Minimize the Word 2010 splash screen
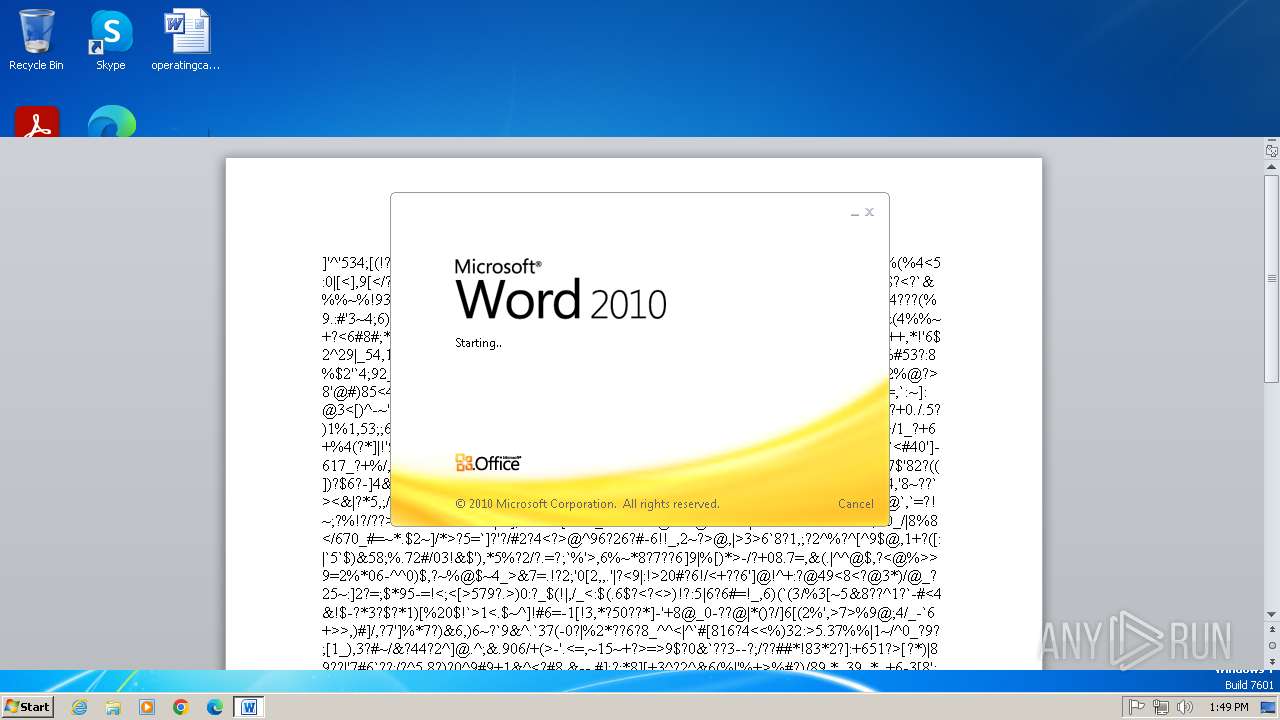This screenshot has width=1280, height=720. 855,213
